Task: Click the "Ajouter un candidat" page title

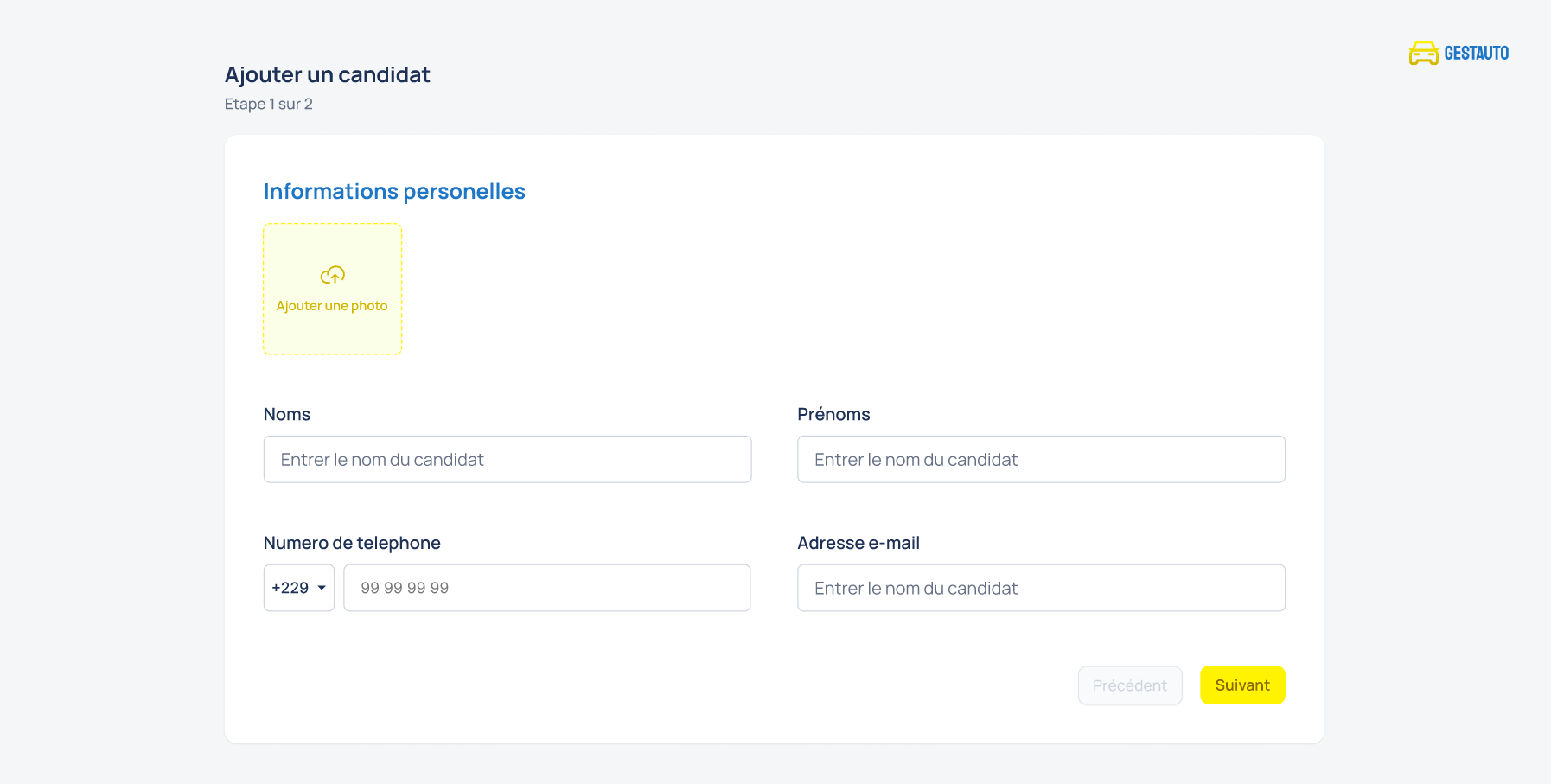Action: 327,74
